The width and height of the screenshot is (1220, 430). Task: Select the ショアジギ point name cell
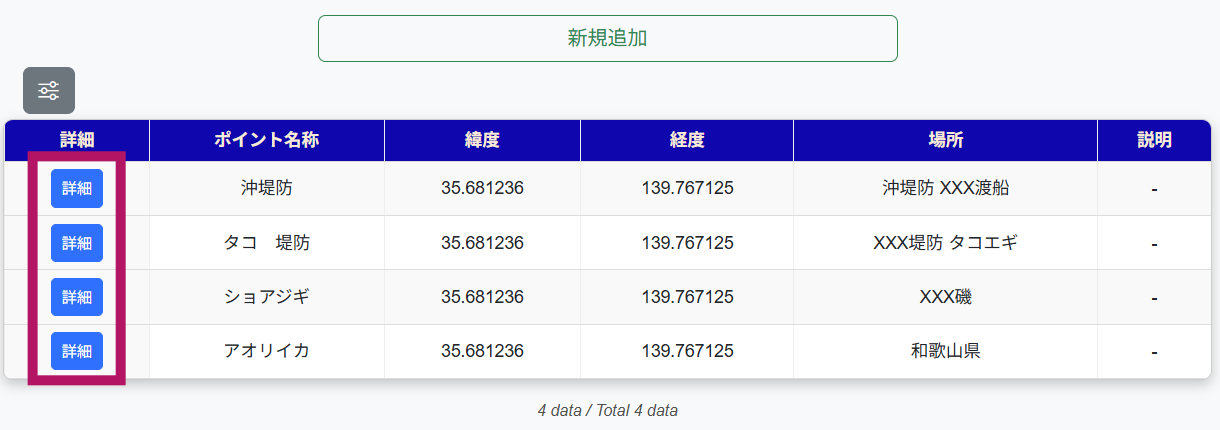click(266, 297)
